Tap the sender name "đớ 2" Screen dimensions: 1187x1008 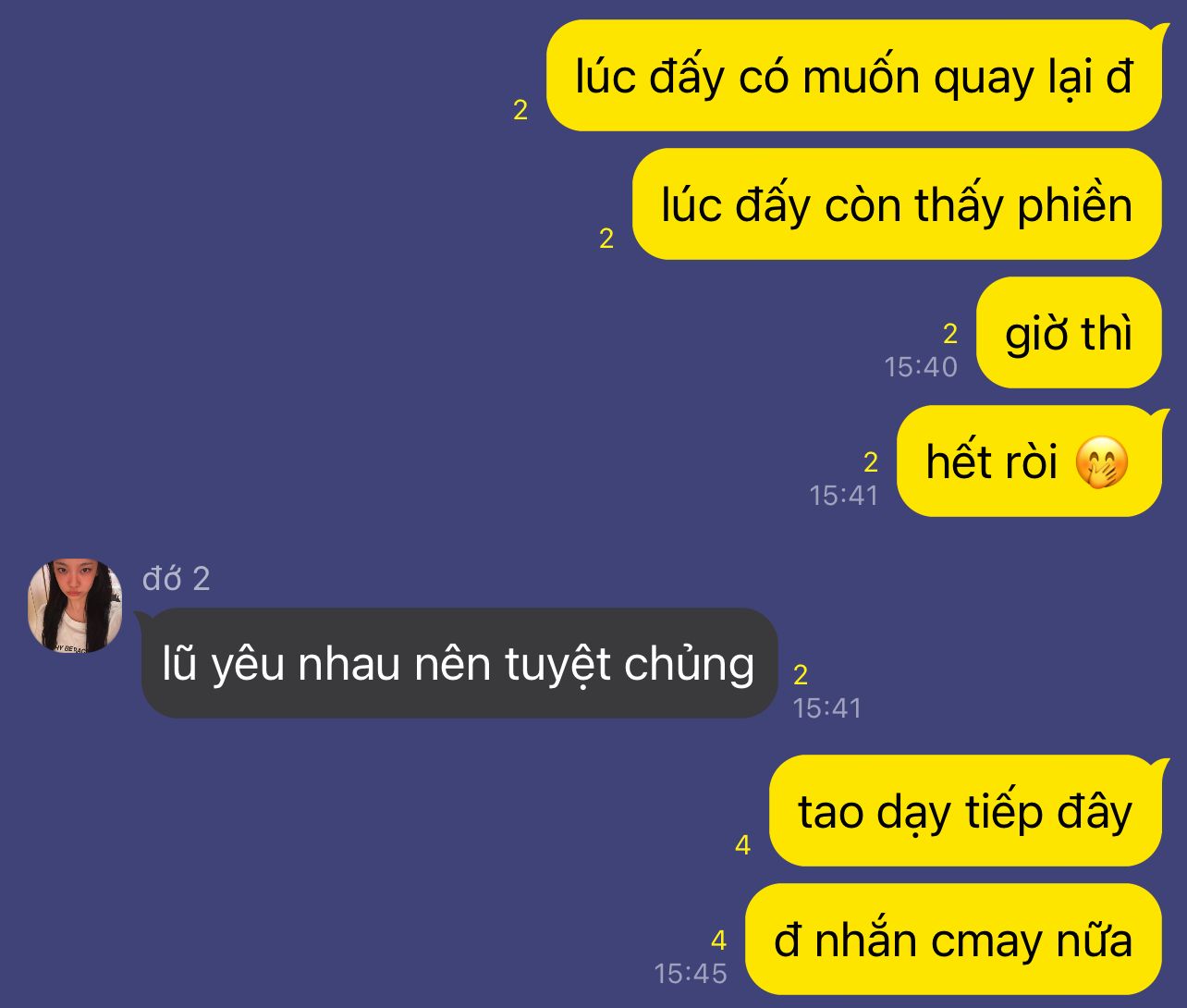pos(177,579)
